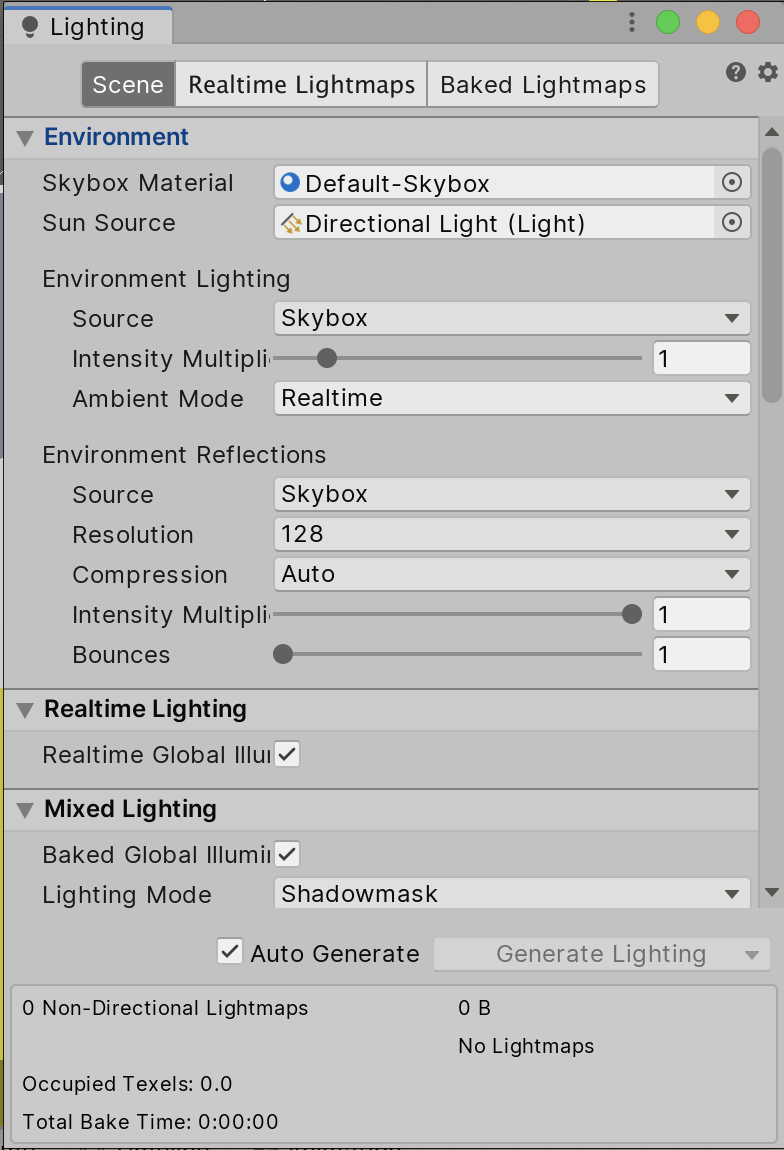This screenshot has width=784, height=1150.
Task: Click the lightbulb icon on Lighting tab
Action: pyautogui.click(x=30, y=27)
